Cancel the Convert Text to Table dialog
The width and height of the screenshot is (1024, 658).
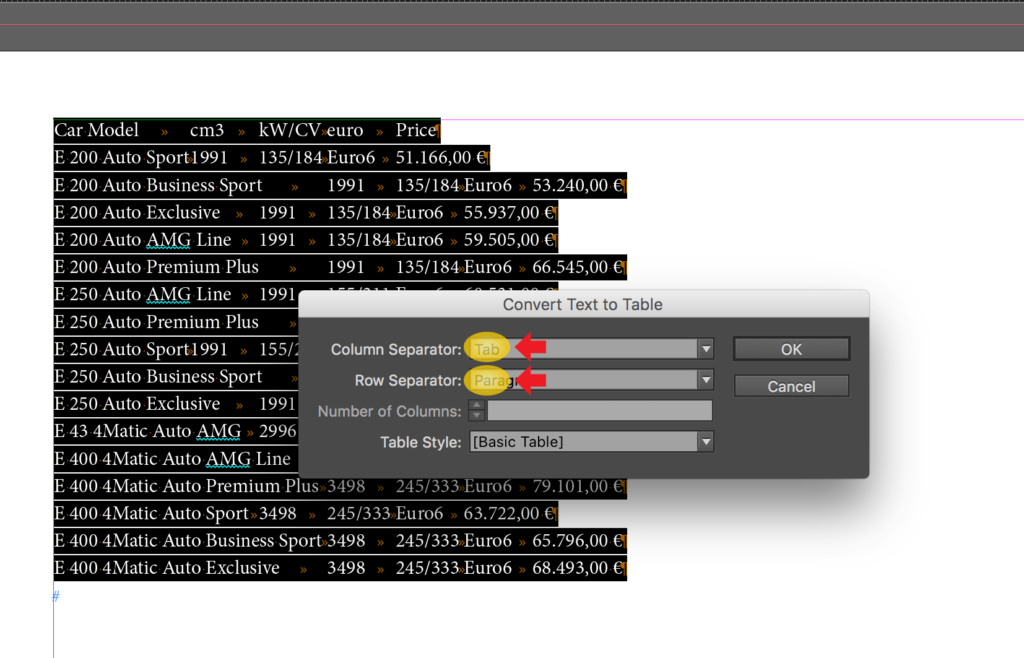pyautogui.click(x=791, y=385)
